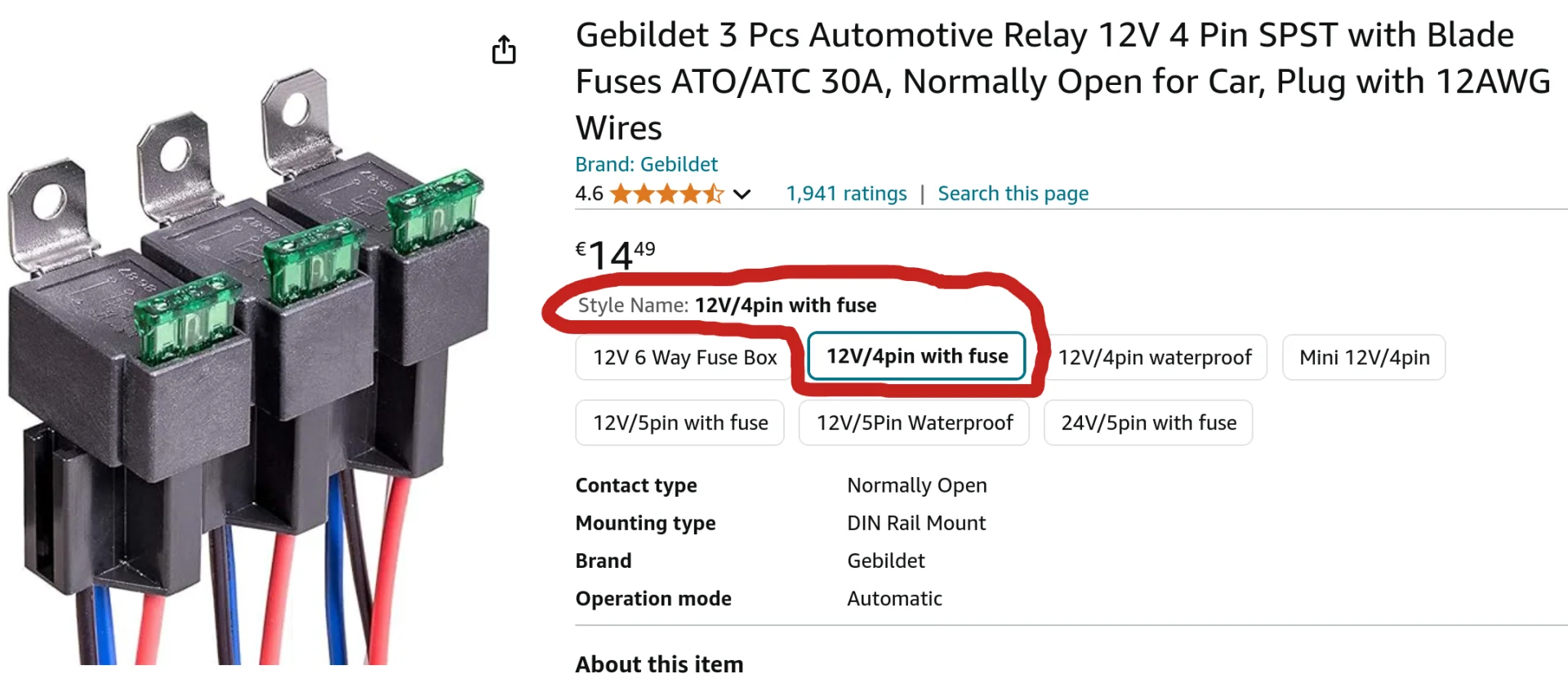Click the Normally Open contact type value
This screenshot has width=1568, height=692.
tap(917, 485)
